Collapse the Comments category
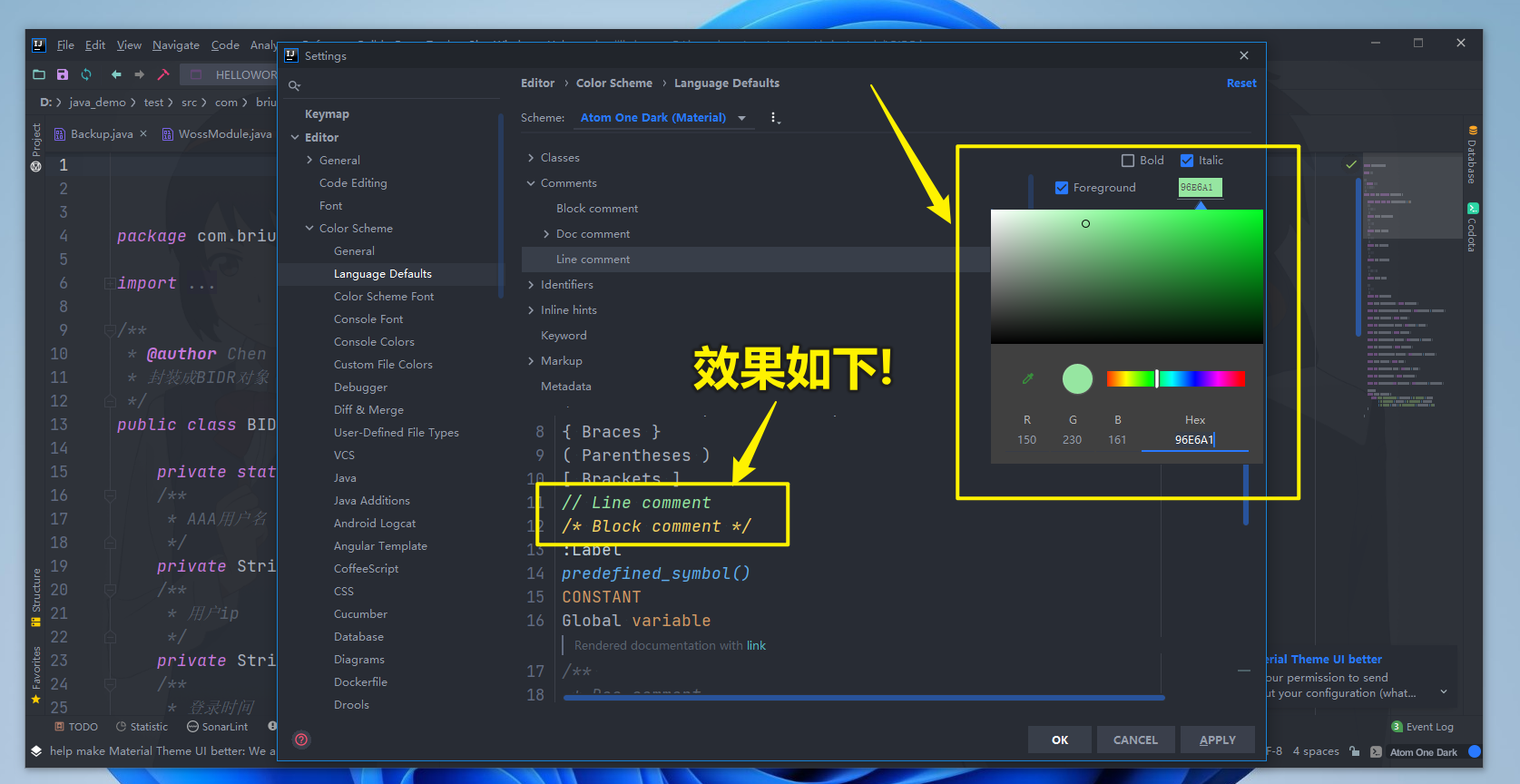 [x=531, y=183]
